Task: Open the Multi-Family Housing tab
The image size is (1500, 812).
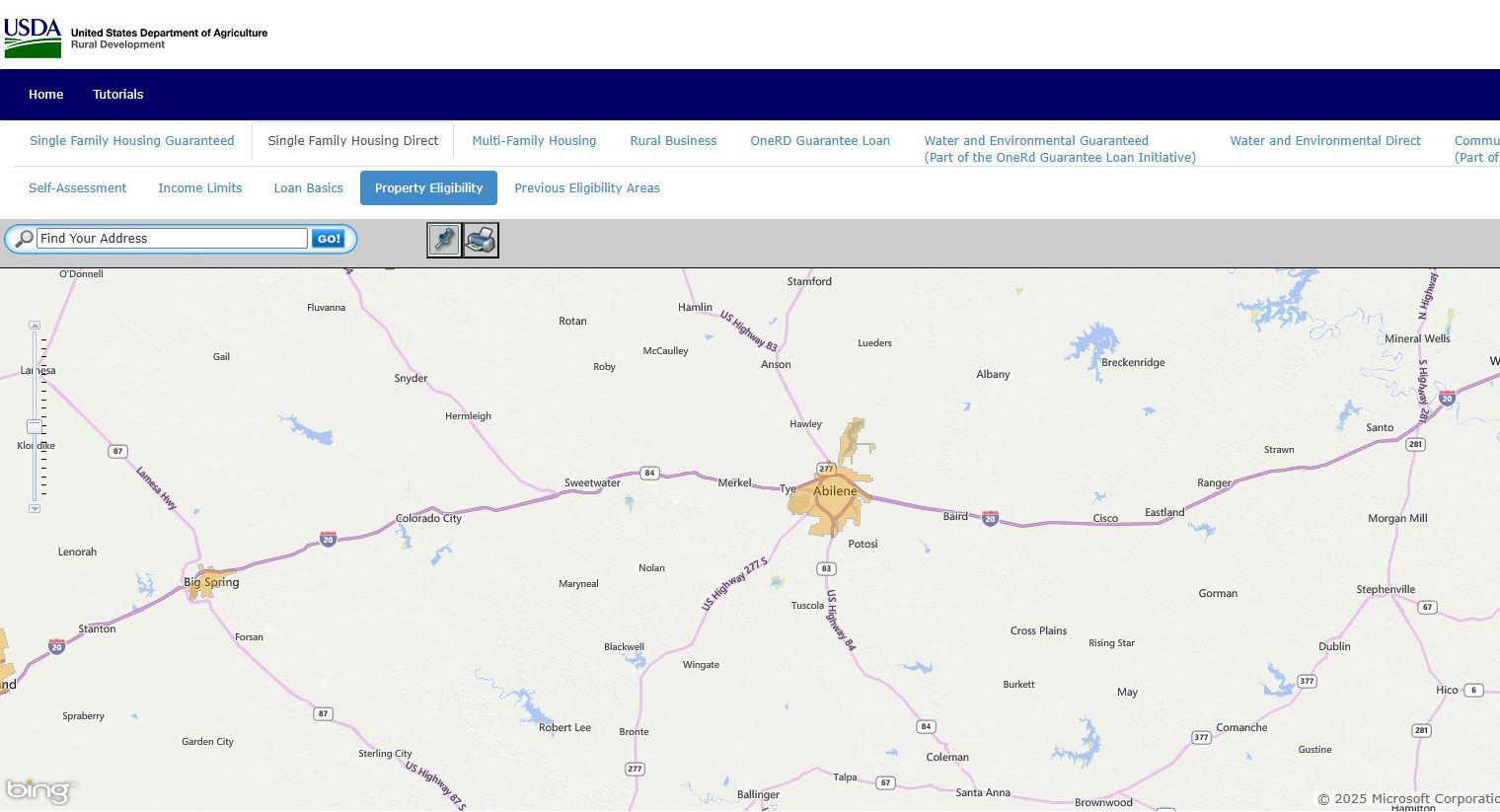Action: pyautogui.click(x=534, y=140)
